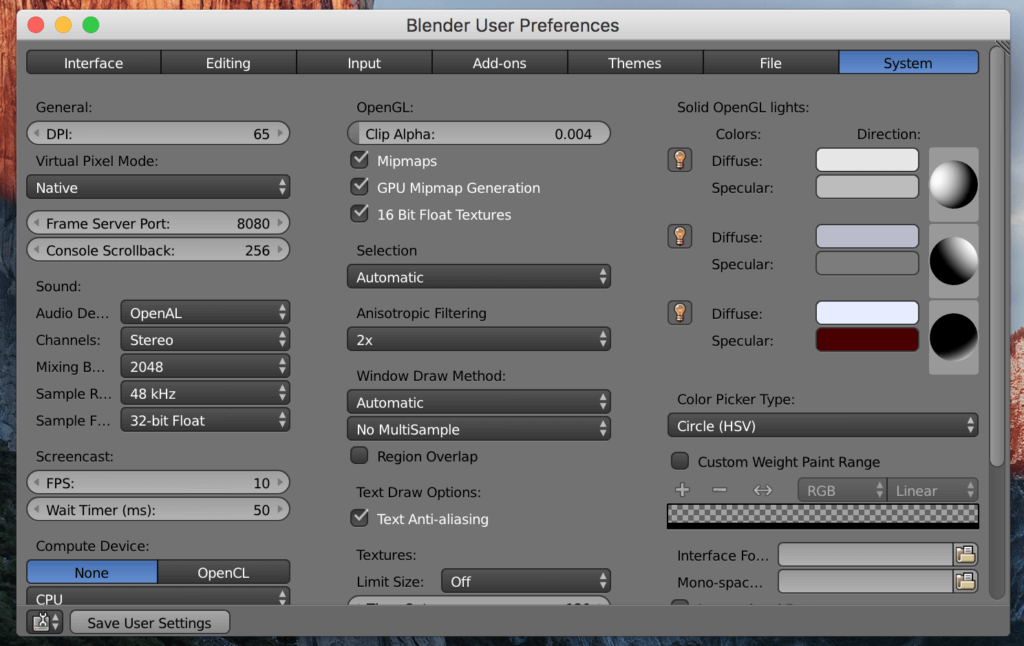Toggle the first solid OpenGL light bulb

(679, 160)
